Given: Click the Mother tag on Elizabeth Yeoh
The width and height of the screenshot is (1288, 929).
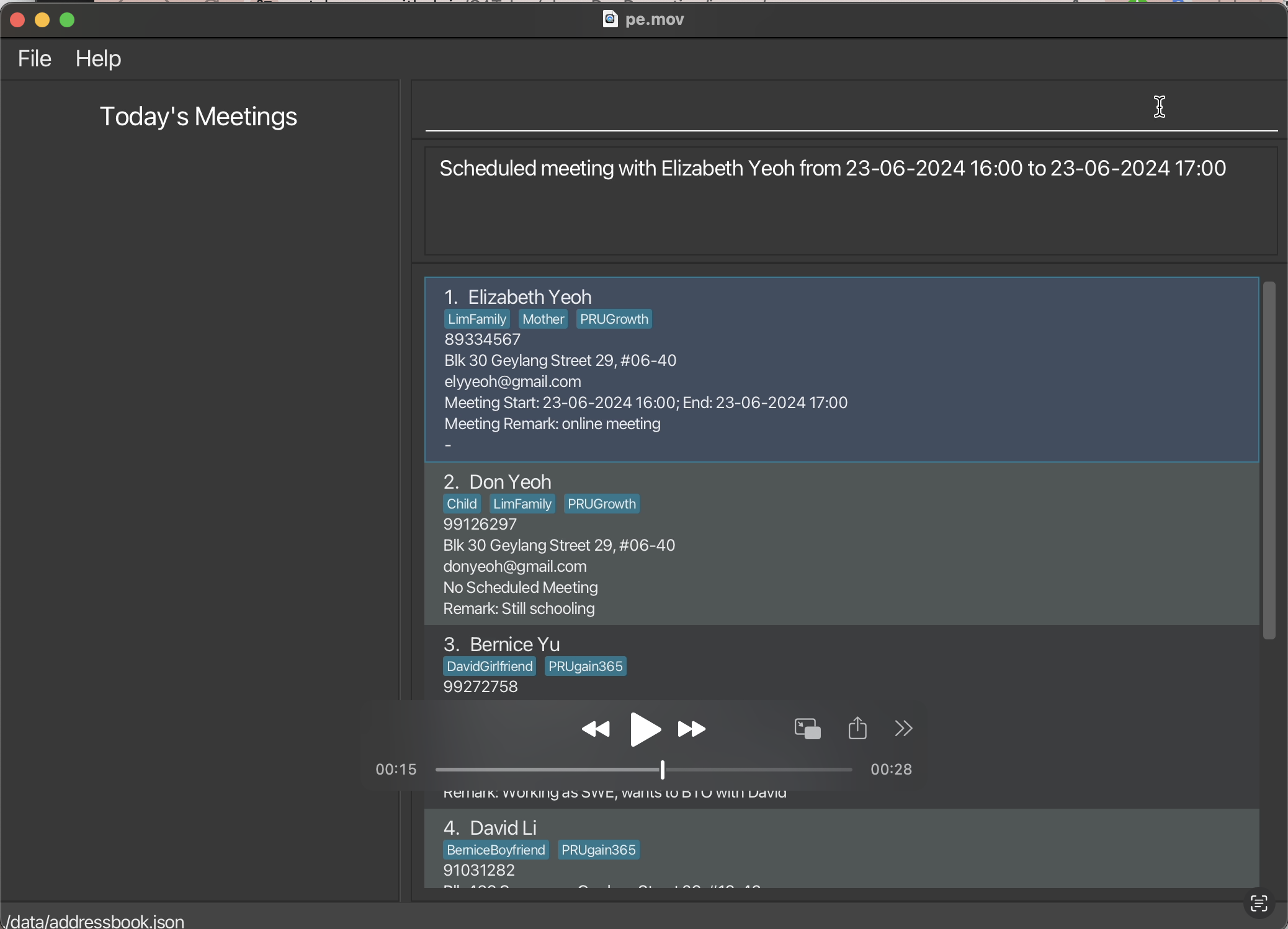Looking at the screenshot, I should 543,319.
